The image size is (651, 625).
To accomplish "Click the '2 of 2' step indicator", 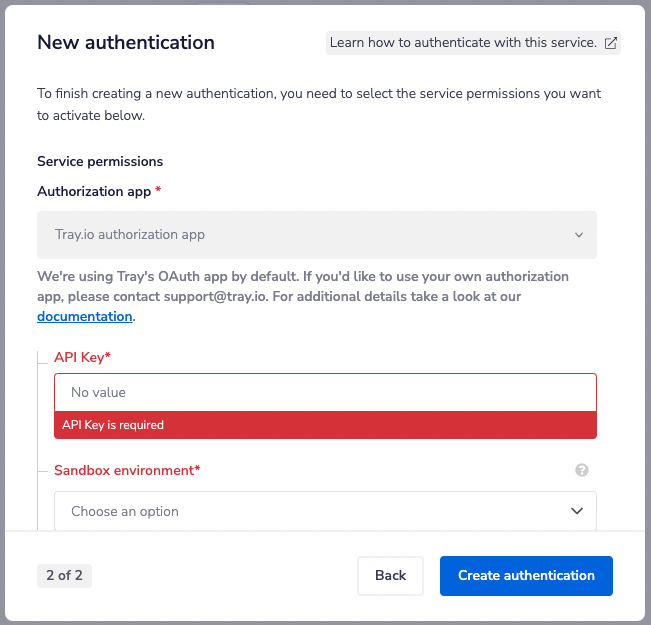I will coord(64,575).
